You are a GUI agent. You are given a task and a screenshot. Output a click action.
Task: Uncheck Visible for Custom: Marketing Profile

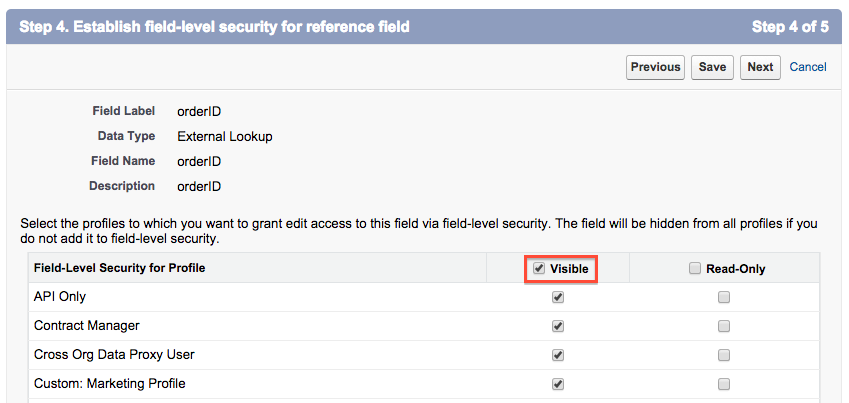coord(558,384)
